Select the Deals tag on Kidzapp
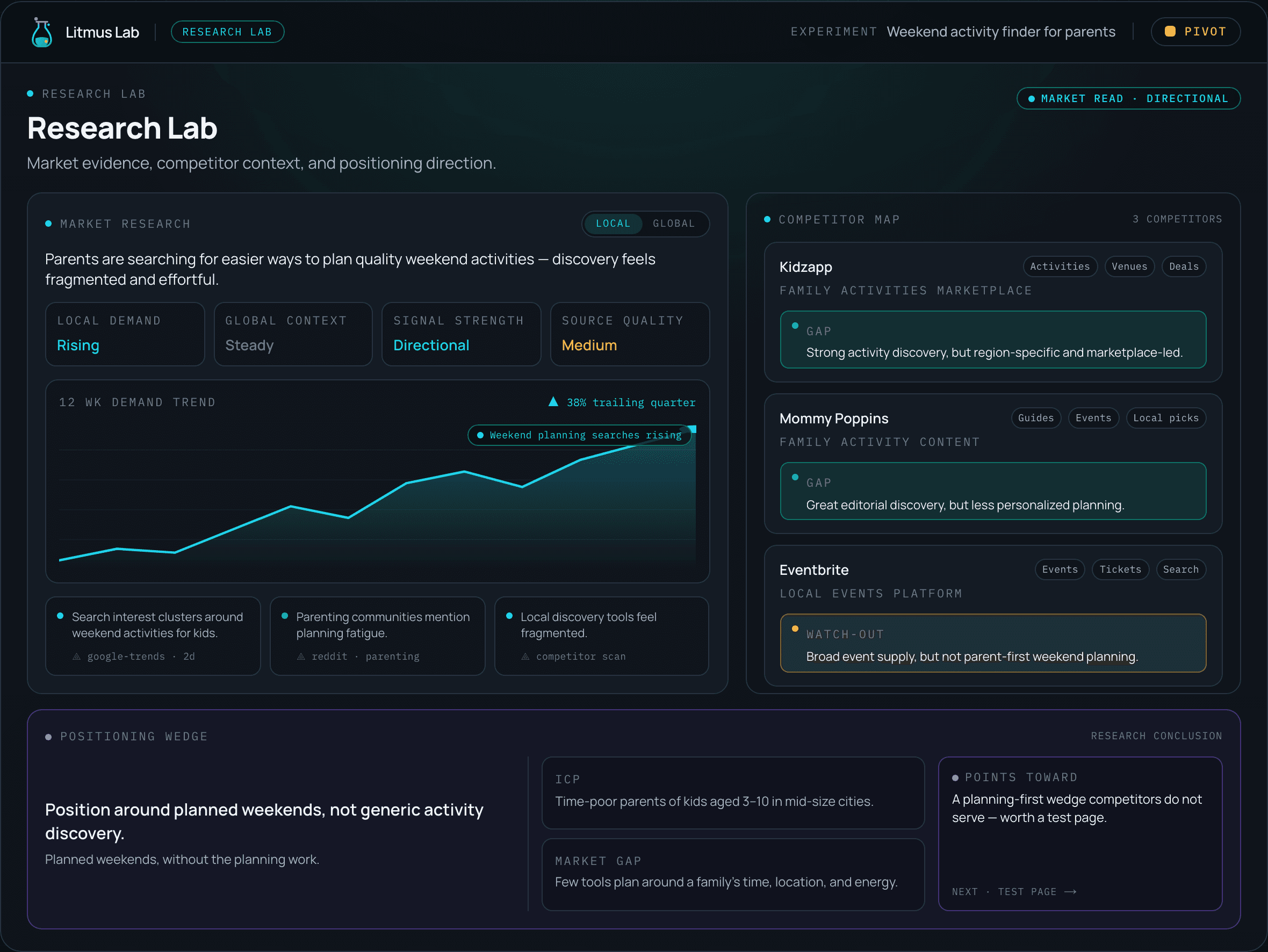 click(x=1184, y=266)
